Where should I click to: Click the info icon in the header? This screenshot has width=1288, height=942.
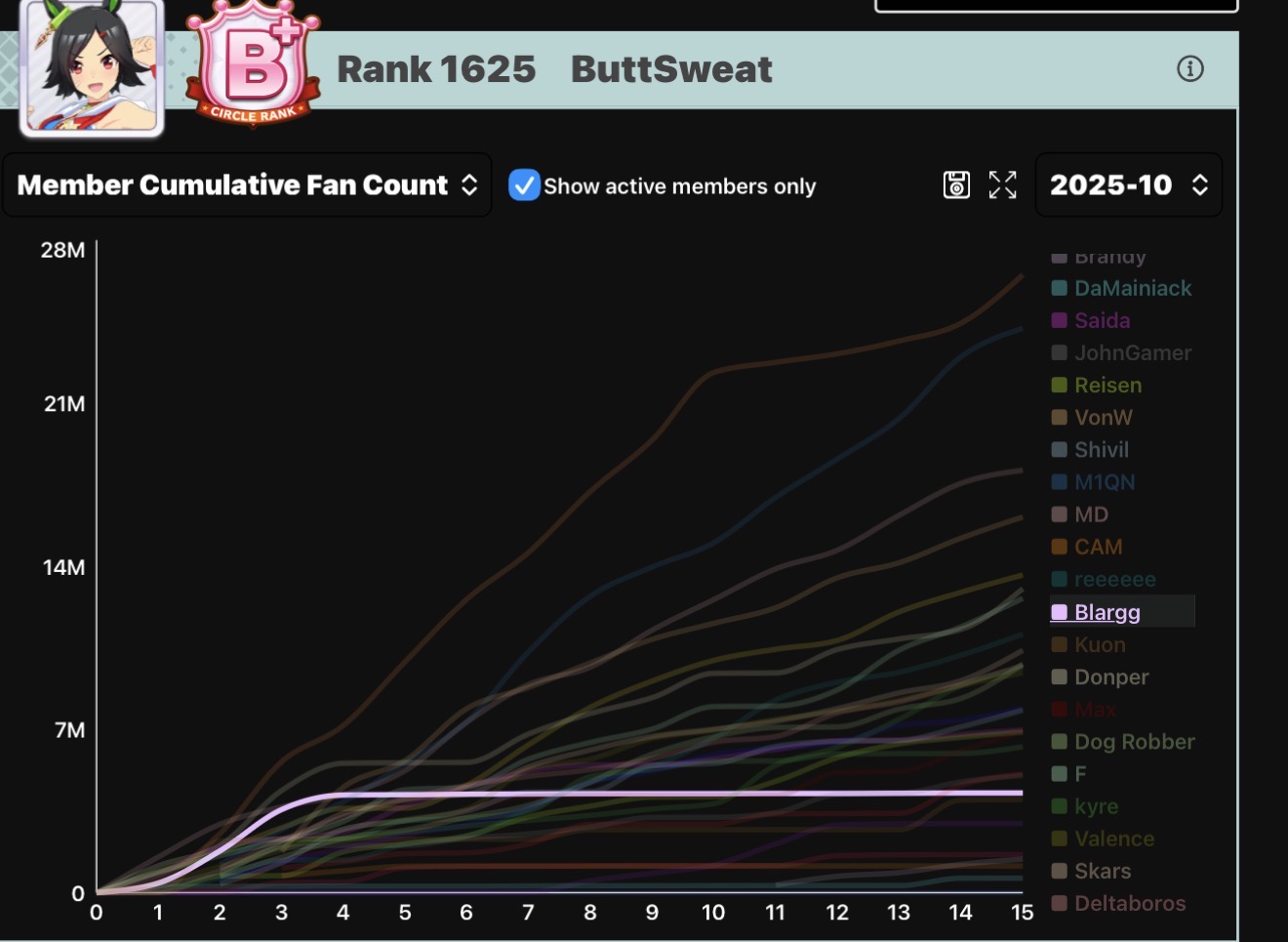(1189, 68)
